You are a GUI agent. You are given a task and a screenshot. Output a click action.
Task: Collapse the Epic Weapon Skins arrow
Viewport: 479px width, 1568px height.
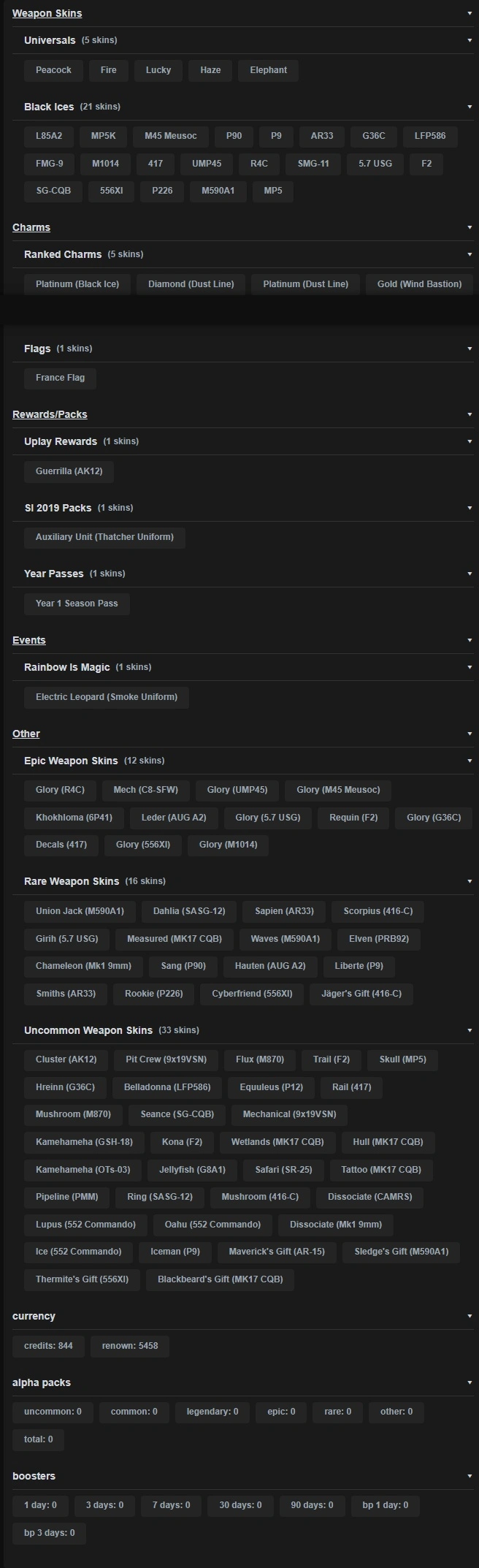pyautogui.click(x=470, y=761)
